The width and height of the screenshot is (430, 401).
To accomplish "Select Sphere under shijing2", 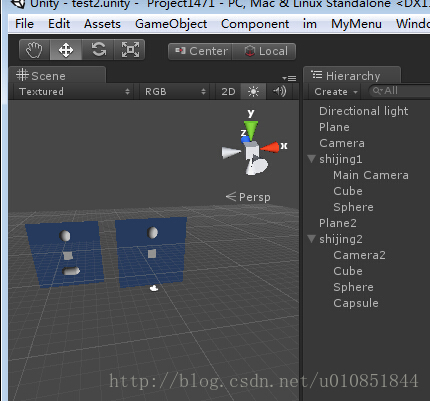I will coord(353,287).
